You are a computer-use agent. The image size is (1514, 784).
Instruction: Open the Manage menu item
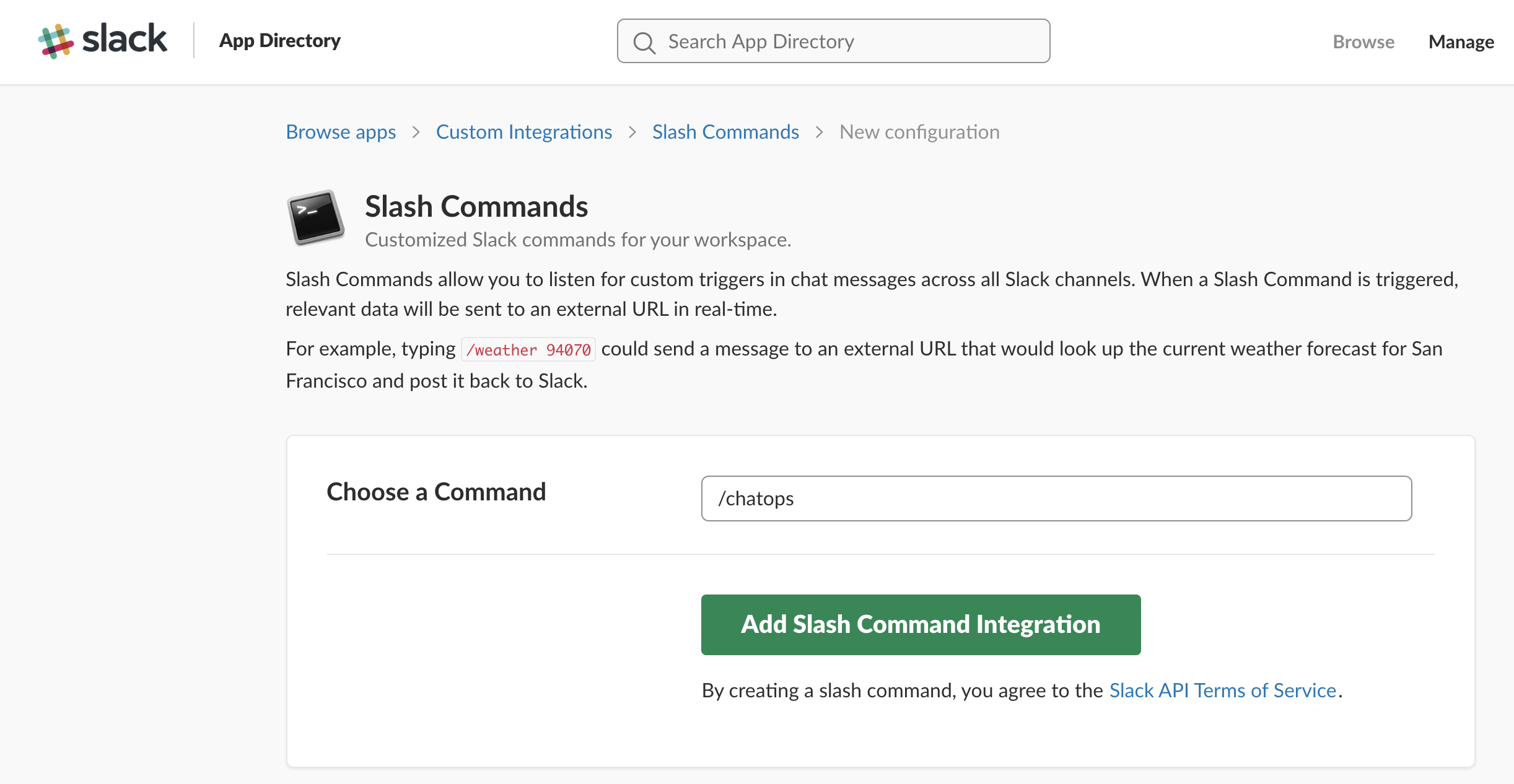pyautogui.click(x=1461, y=41)
